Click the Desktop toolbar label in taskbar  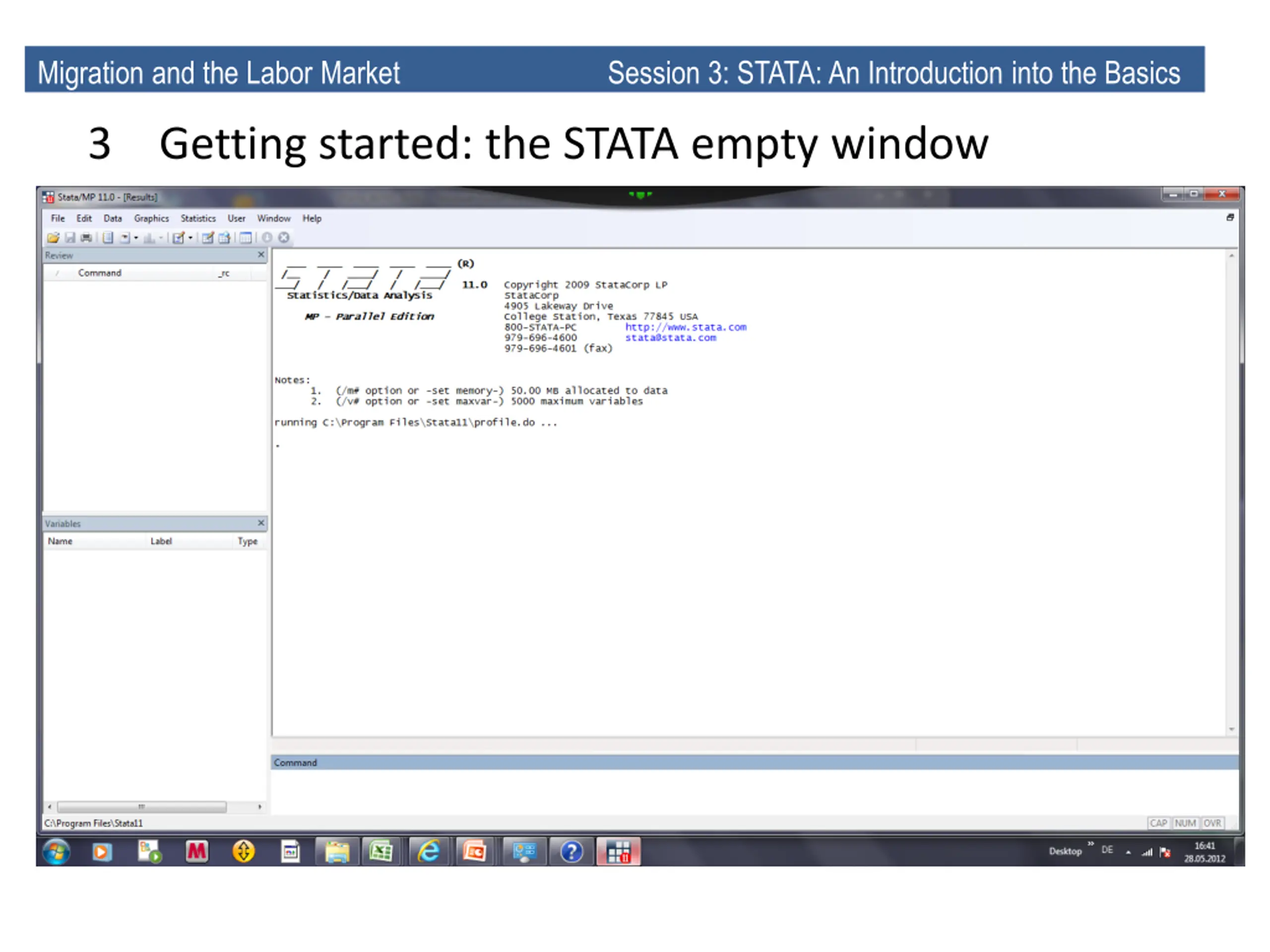click(x=1065, y=851)
